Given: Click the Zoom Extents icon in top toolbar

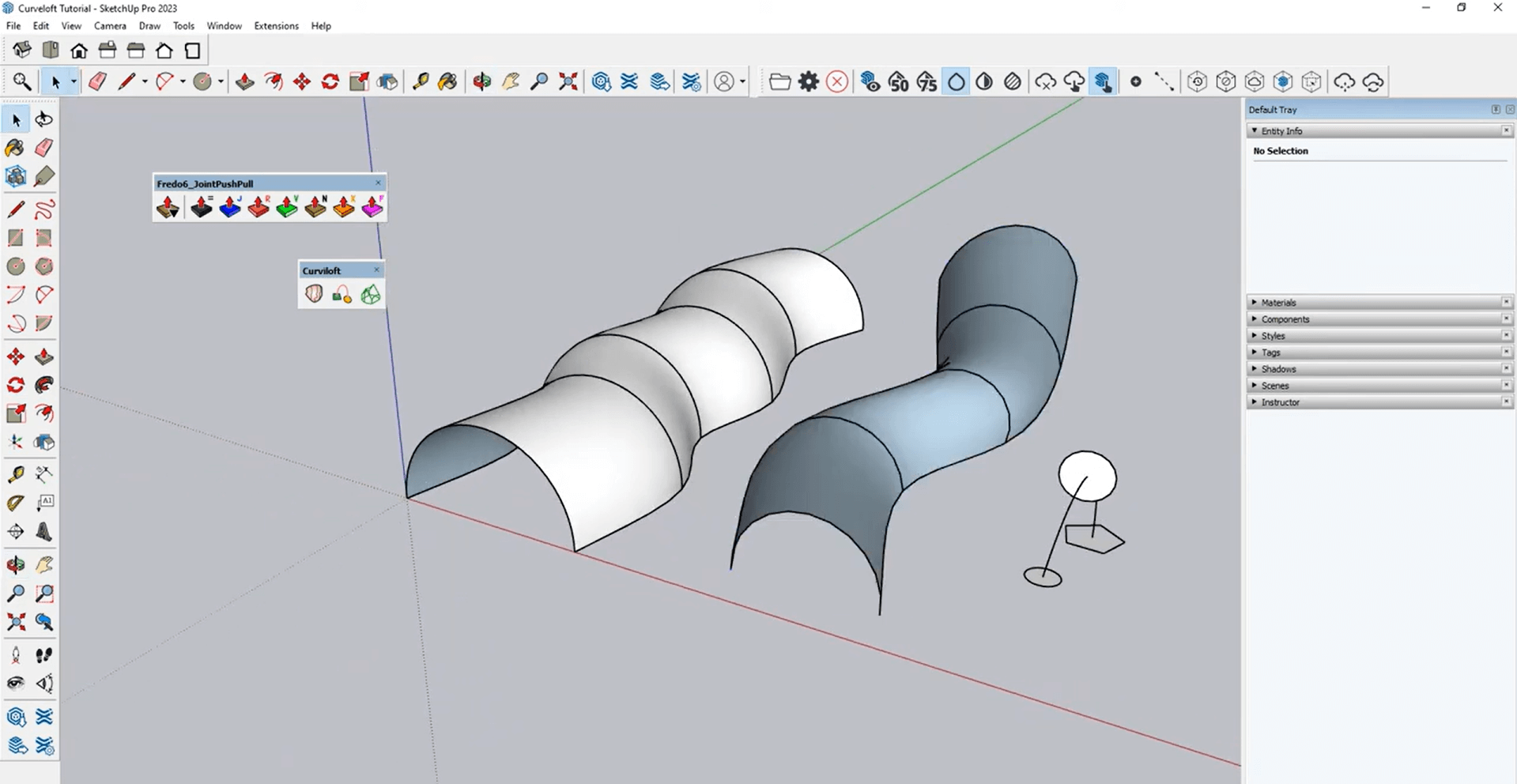Looking at the screenshot, I should (568, 81).
